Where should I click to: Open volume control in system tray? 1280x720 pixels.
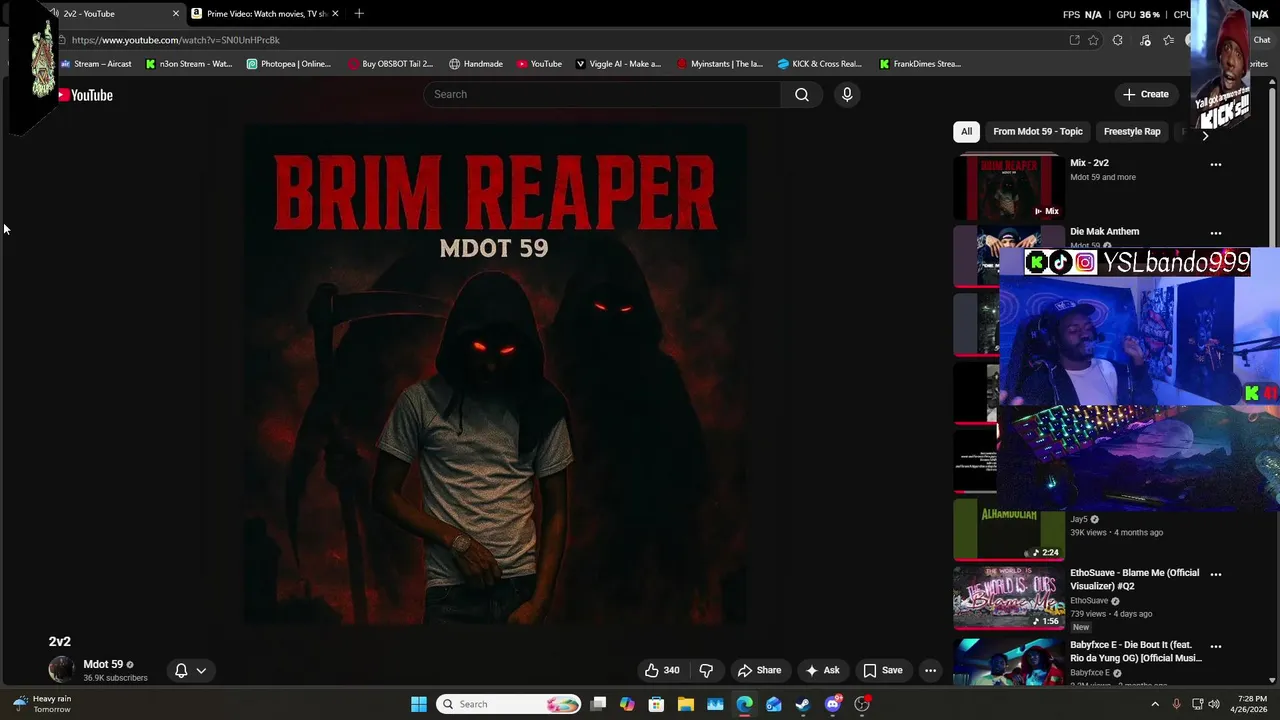tap(1214, 704)
